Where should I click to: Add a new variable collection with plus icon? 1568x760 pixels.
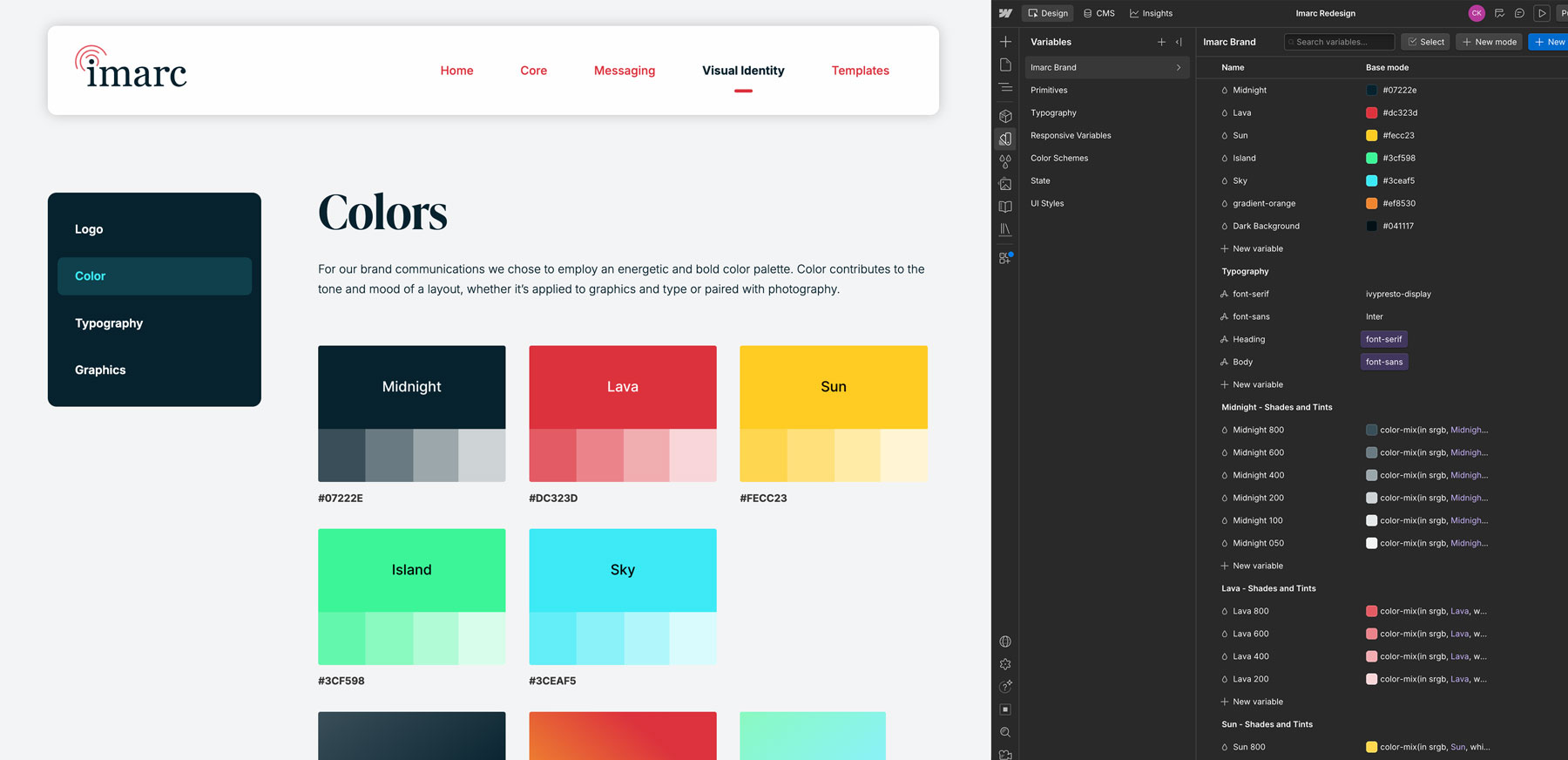pos(1161,42)
